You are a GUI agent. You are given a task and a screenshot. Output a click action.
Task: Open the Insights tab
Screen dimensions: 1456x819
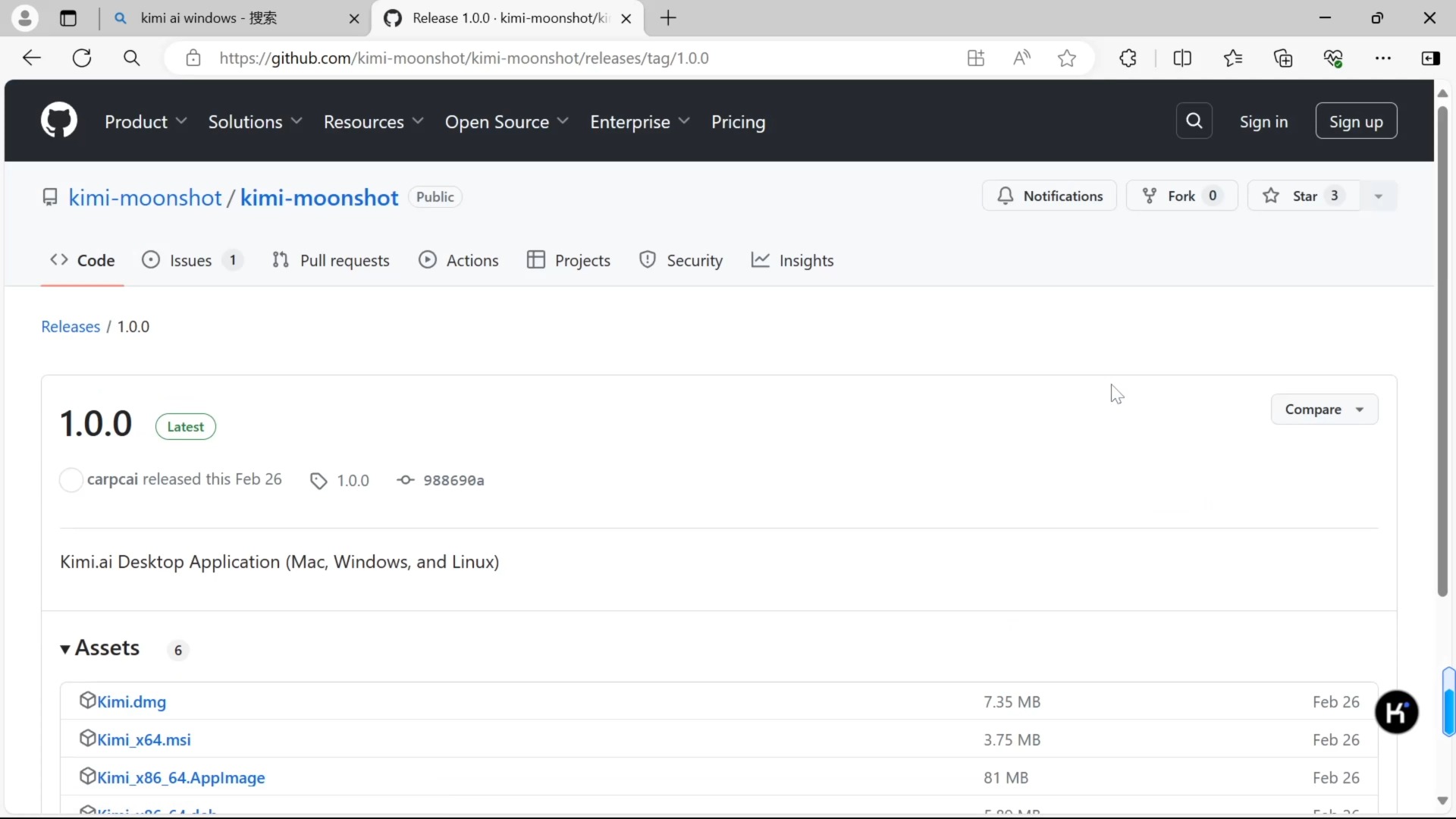click(x=792, y=260)
